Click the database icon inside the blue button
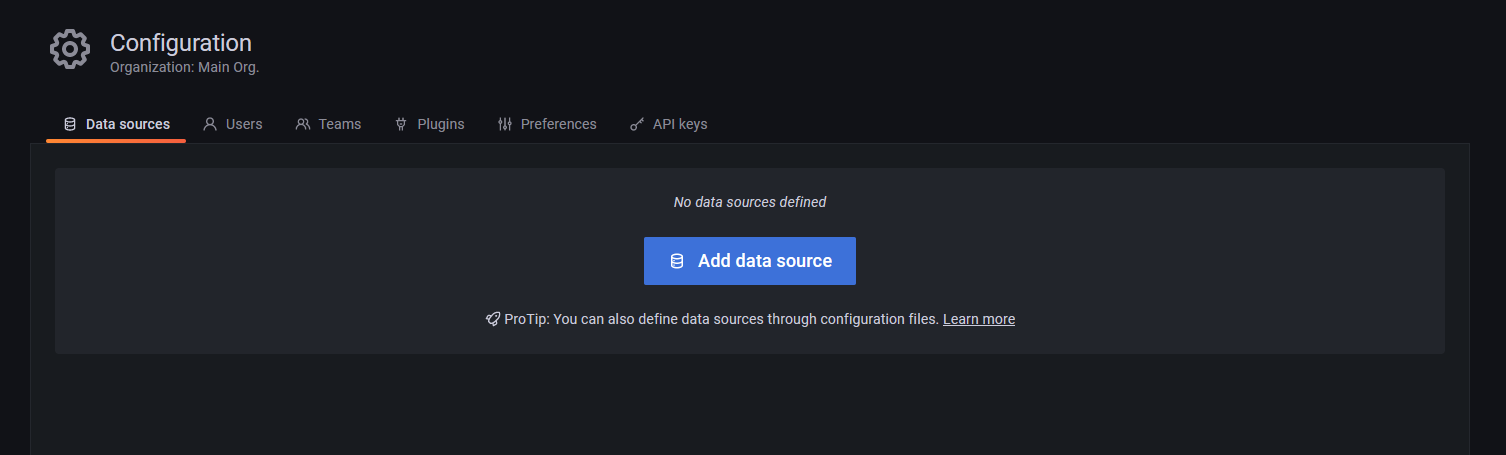1506x455 pixels. click(x=677, y=261)
